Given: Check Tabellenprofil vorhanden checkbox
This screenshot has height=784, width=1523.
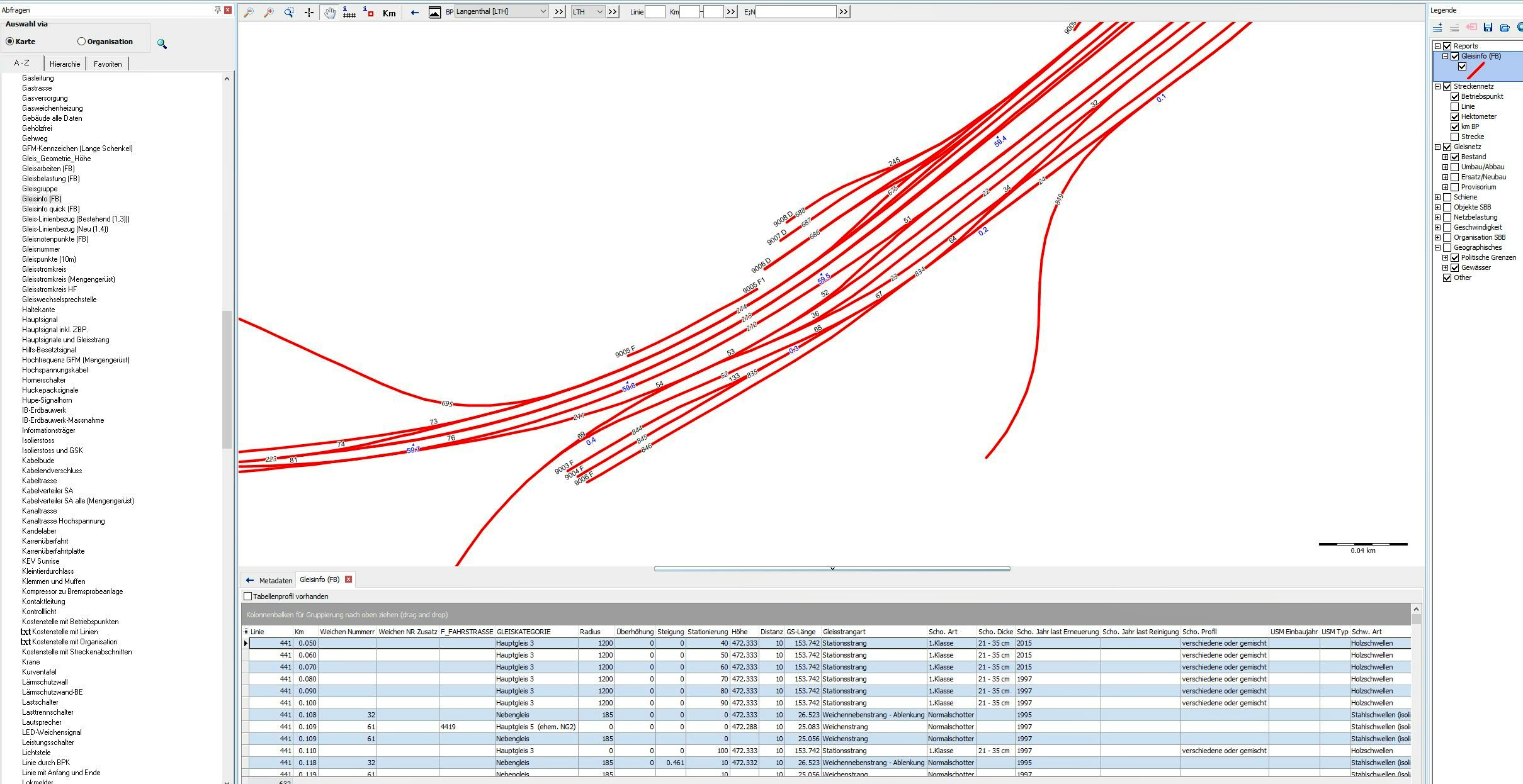Looking at the screenshot, I should pyautogui.click(x=247, y=596).
